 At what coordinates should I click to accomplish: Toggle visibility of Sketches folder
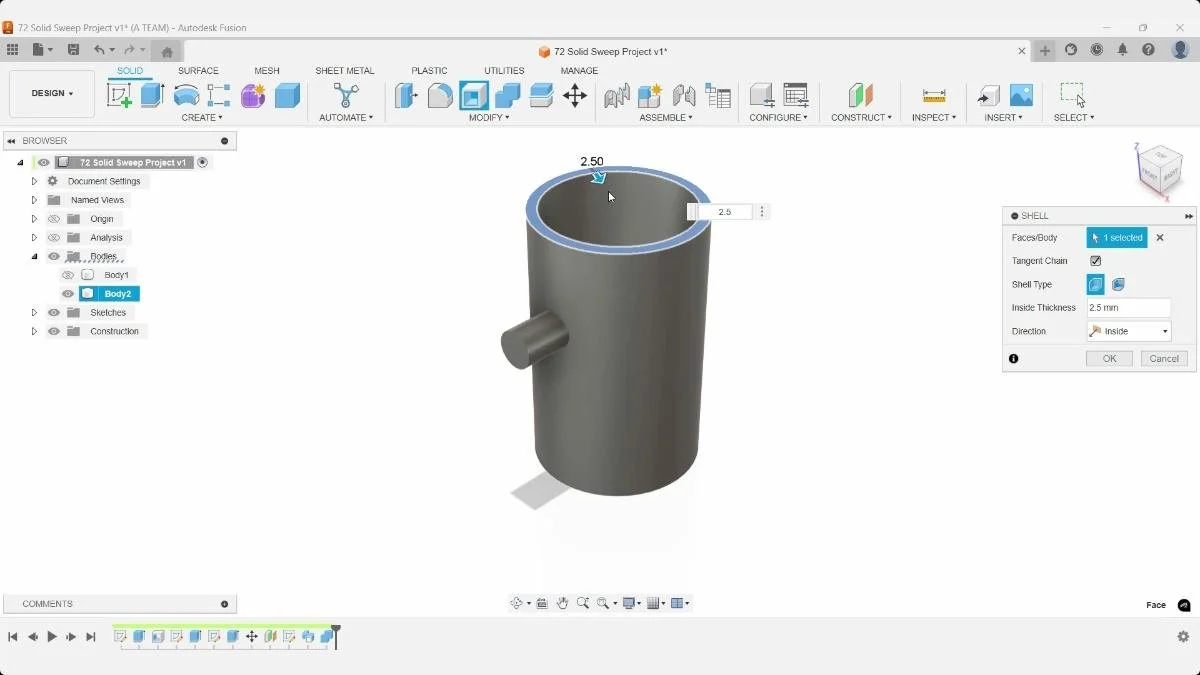tap(54, 313)
